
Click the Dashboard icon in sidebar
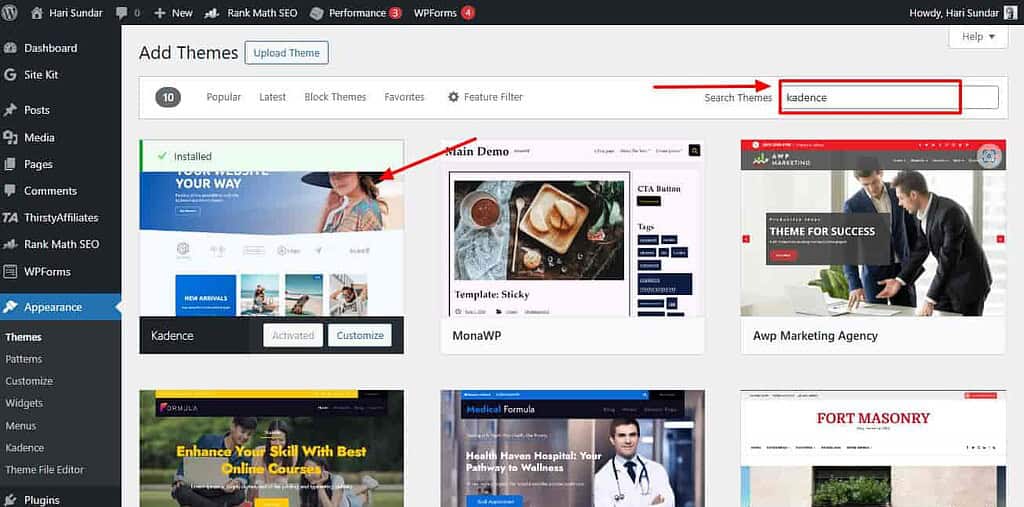(11, 48)
